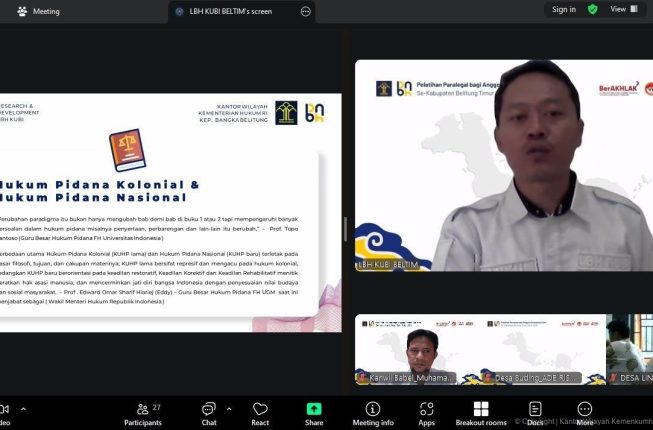Toggle the Video camera button
This screenshot has width=653, height=430.
coord(5,415)
